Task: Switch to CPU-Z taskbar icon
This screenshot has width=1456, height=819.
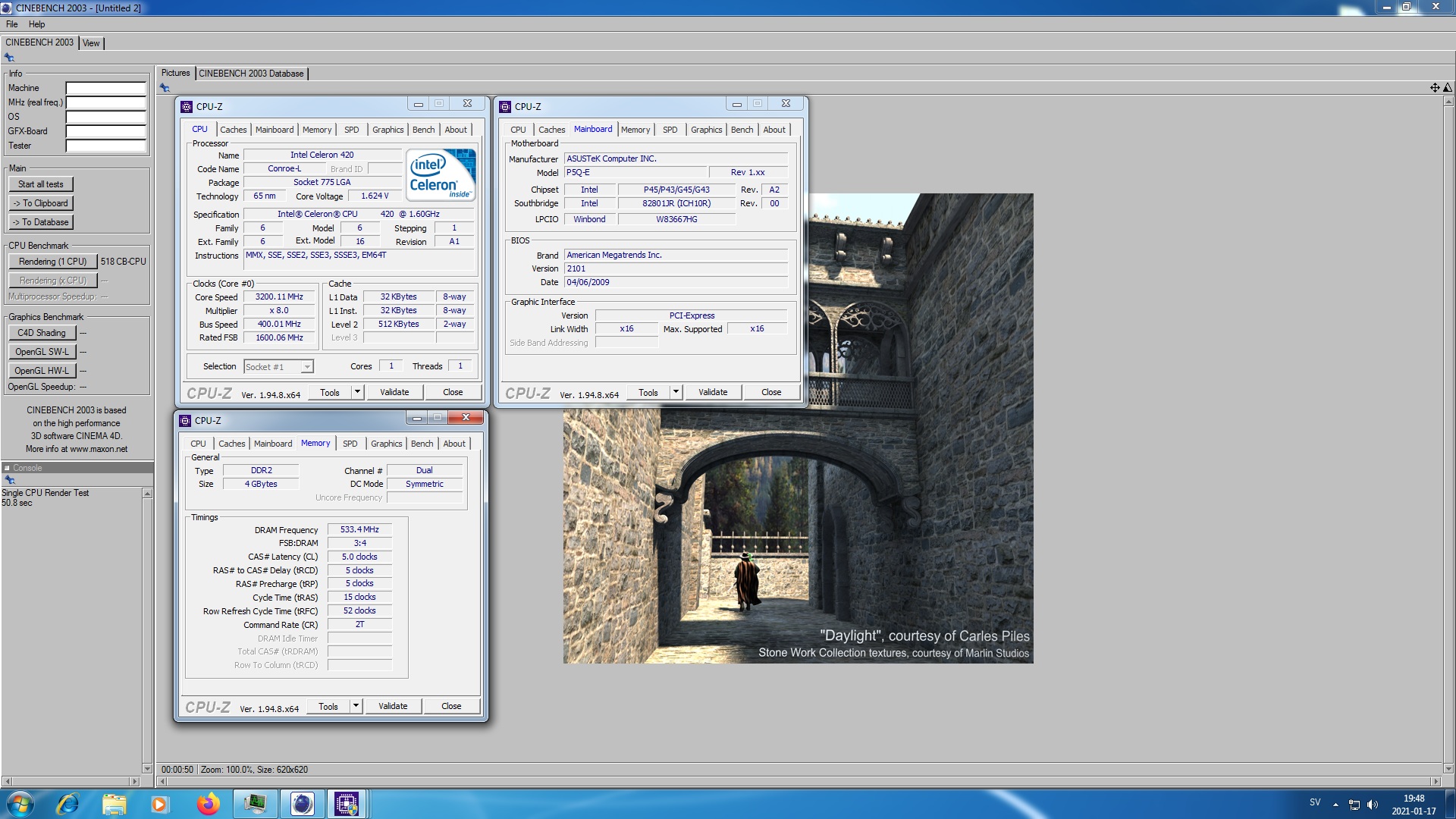Action: point(347,804)
